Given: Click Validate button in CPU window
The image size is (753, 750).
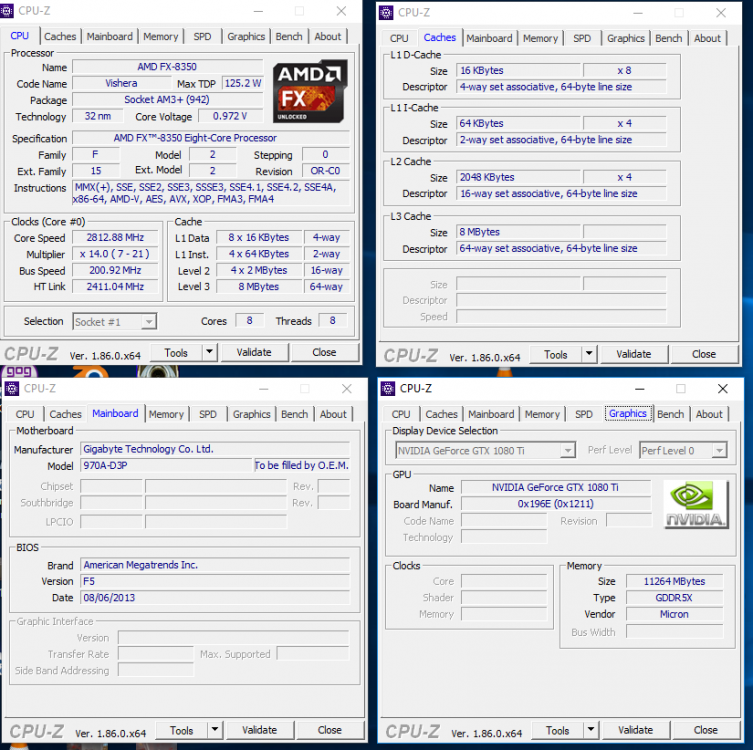Looking at the screenshot, I should 254,352.
